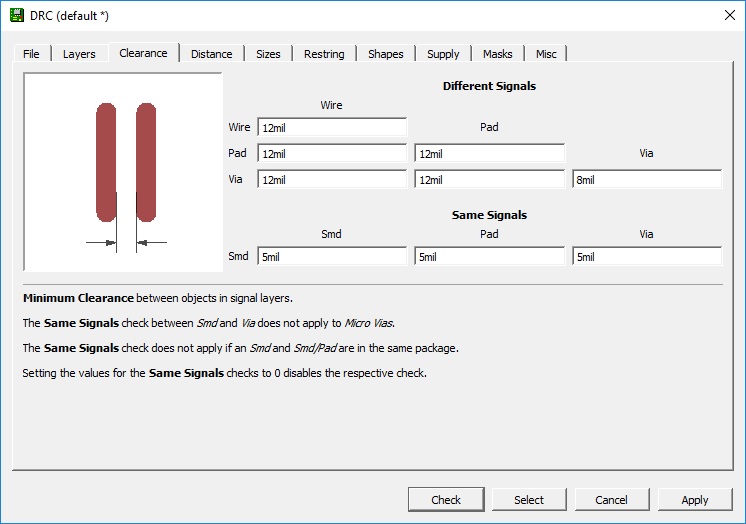Click the 'Pad' row label in Different Signals

(x=237, y=153)
